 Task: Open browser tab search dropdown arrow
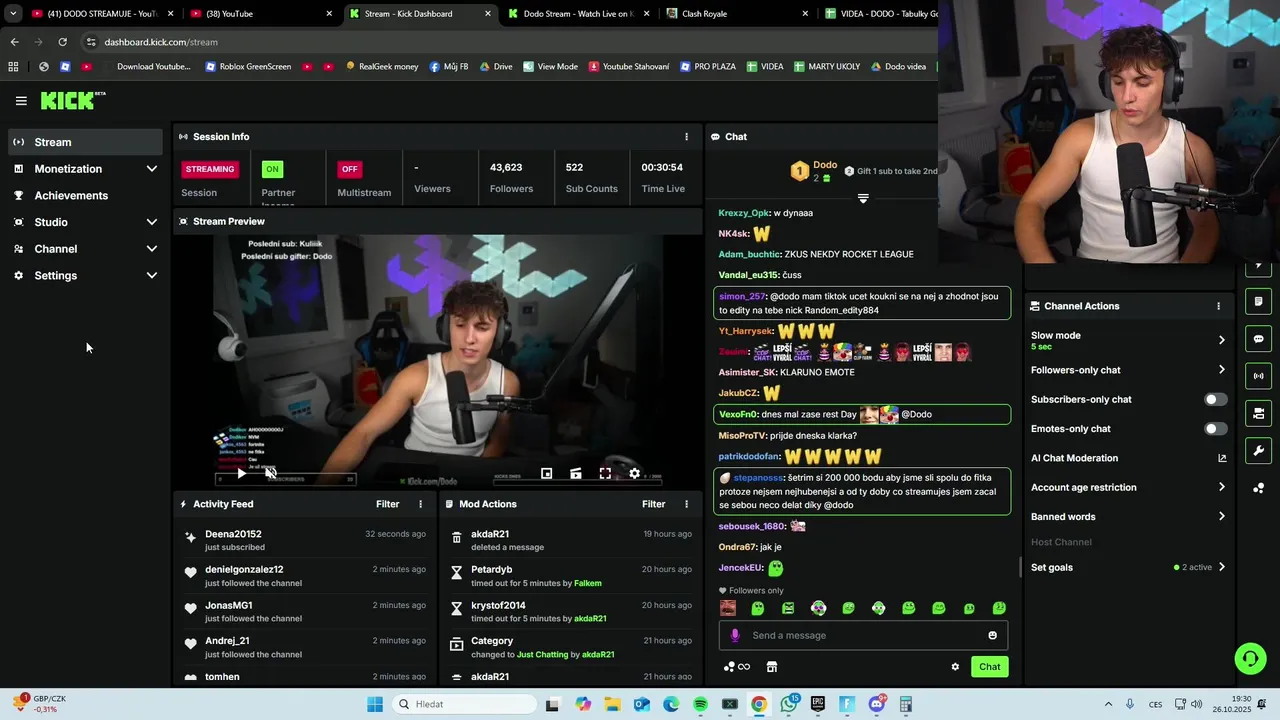13,14
